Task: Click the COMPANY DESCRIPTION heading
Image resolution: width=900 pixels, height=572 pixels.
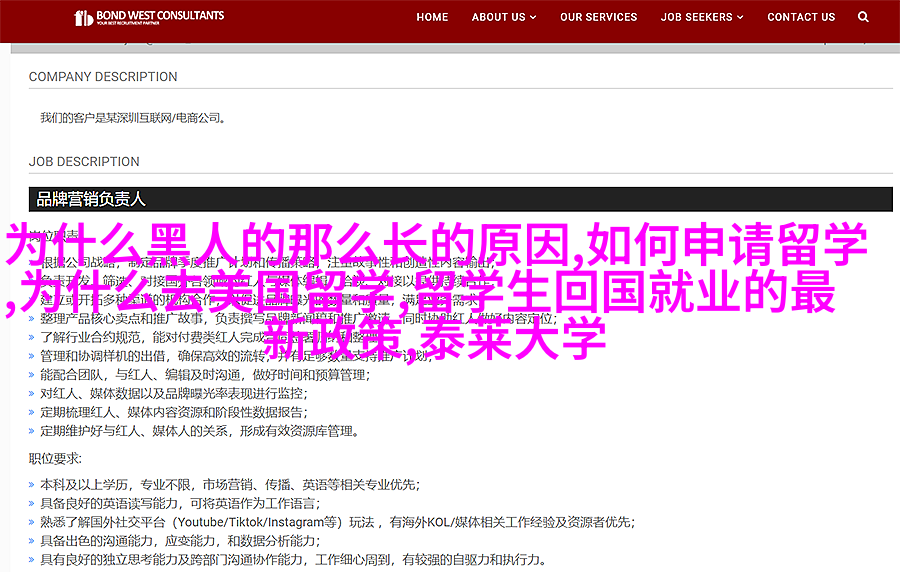Action: [x=103, y=77]
